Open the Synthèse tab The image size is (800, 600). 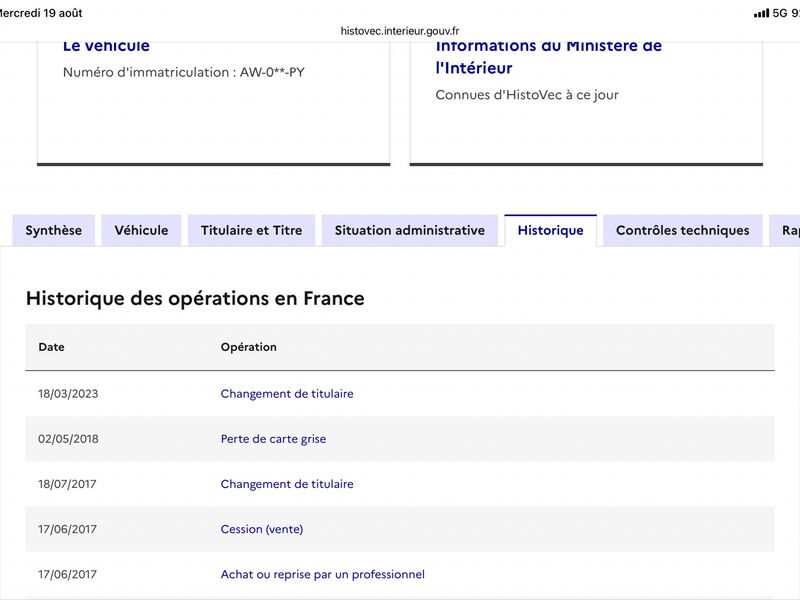click(54, 231)
